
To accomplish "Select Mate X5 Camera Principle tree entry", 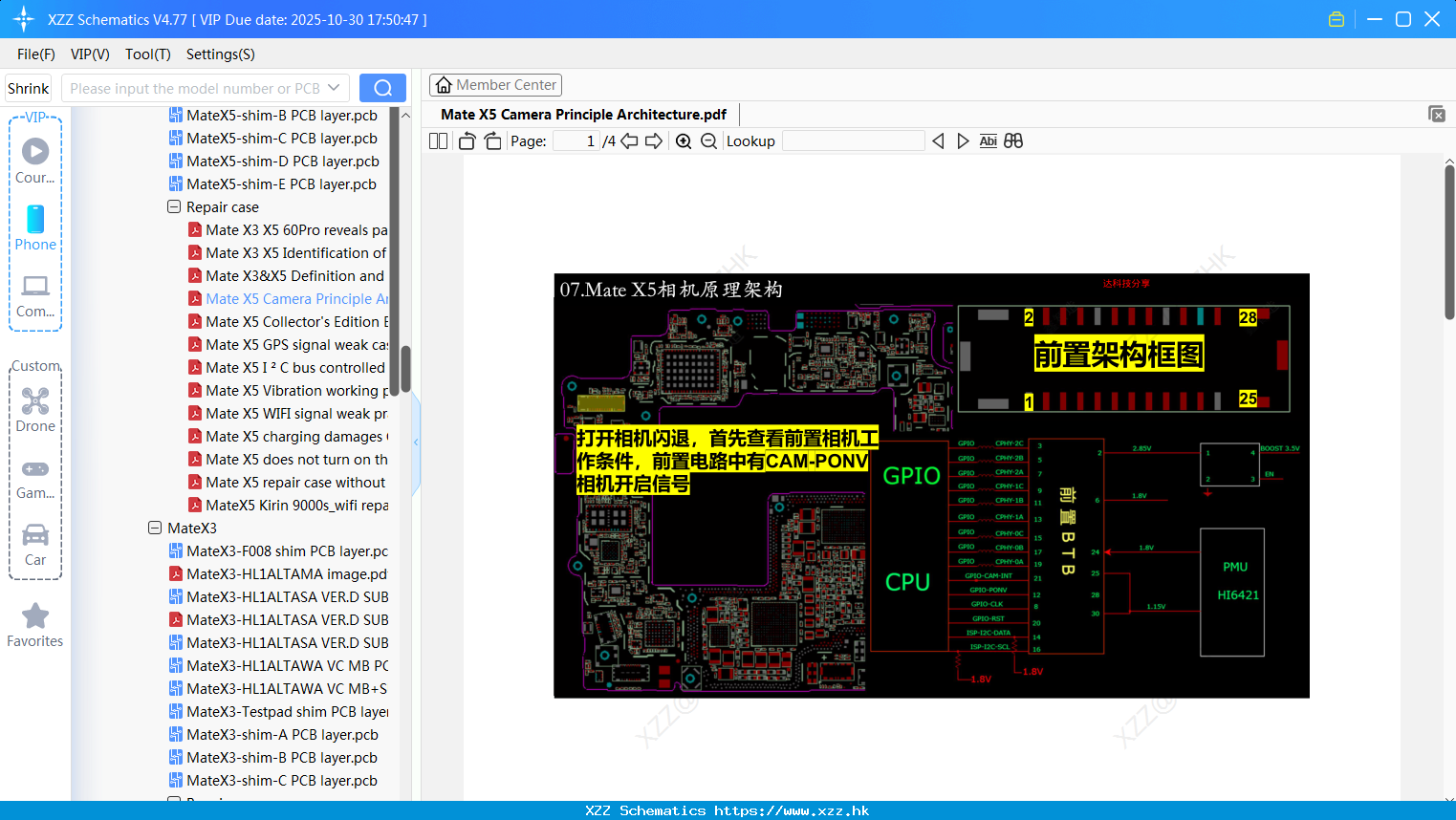I will 288,299.
